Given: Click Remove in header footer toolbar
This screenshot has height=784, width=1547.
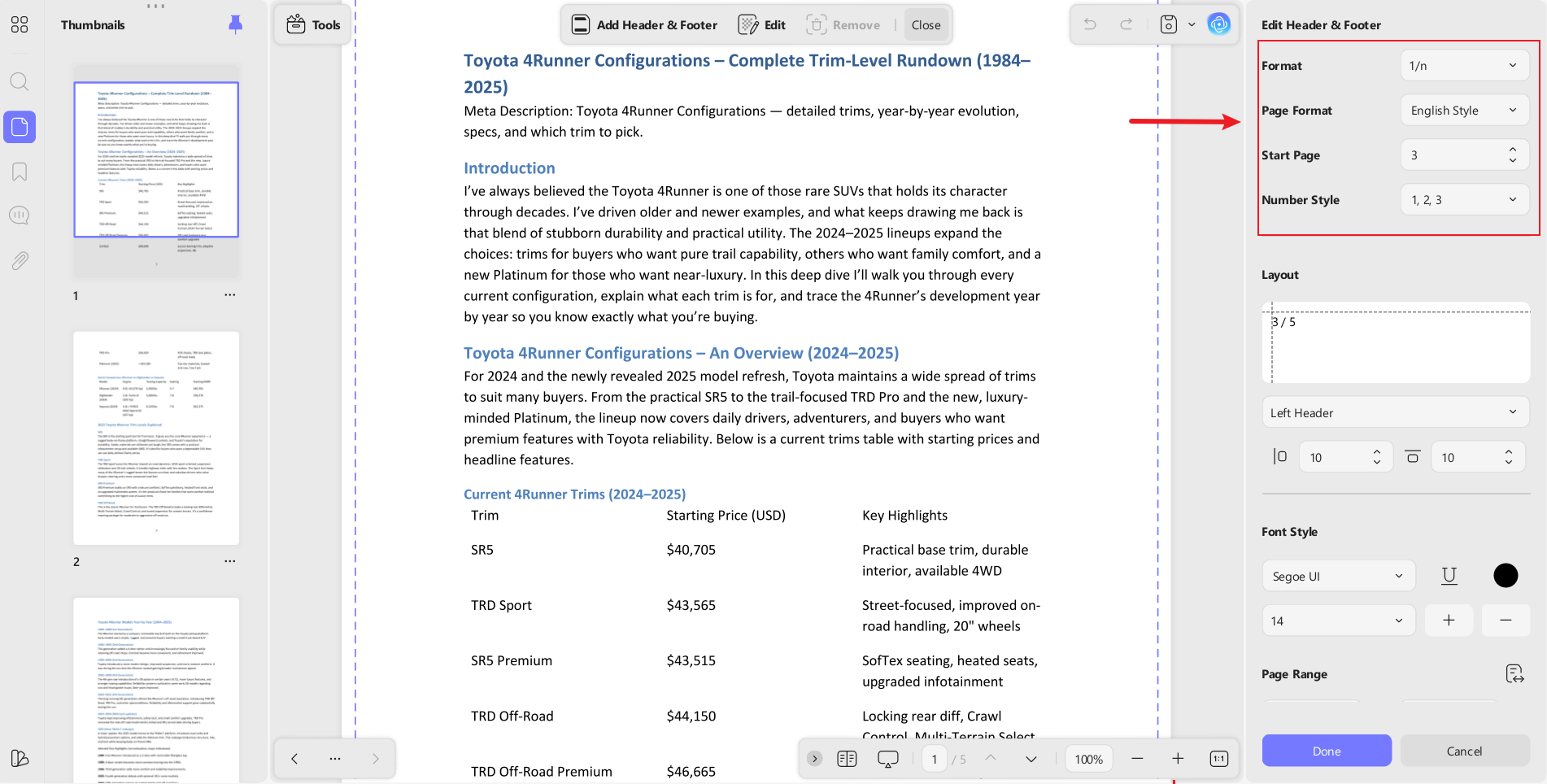Looking at the screenshot, I should 843,25.
